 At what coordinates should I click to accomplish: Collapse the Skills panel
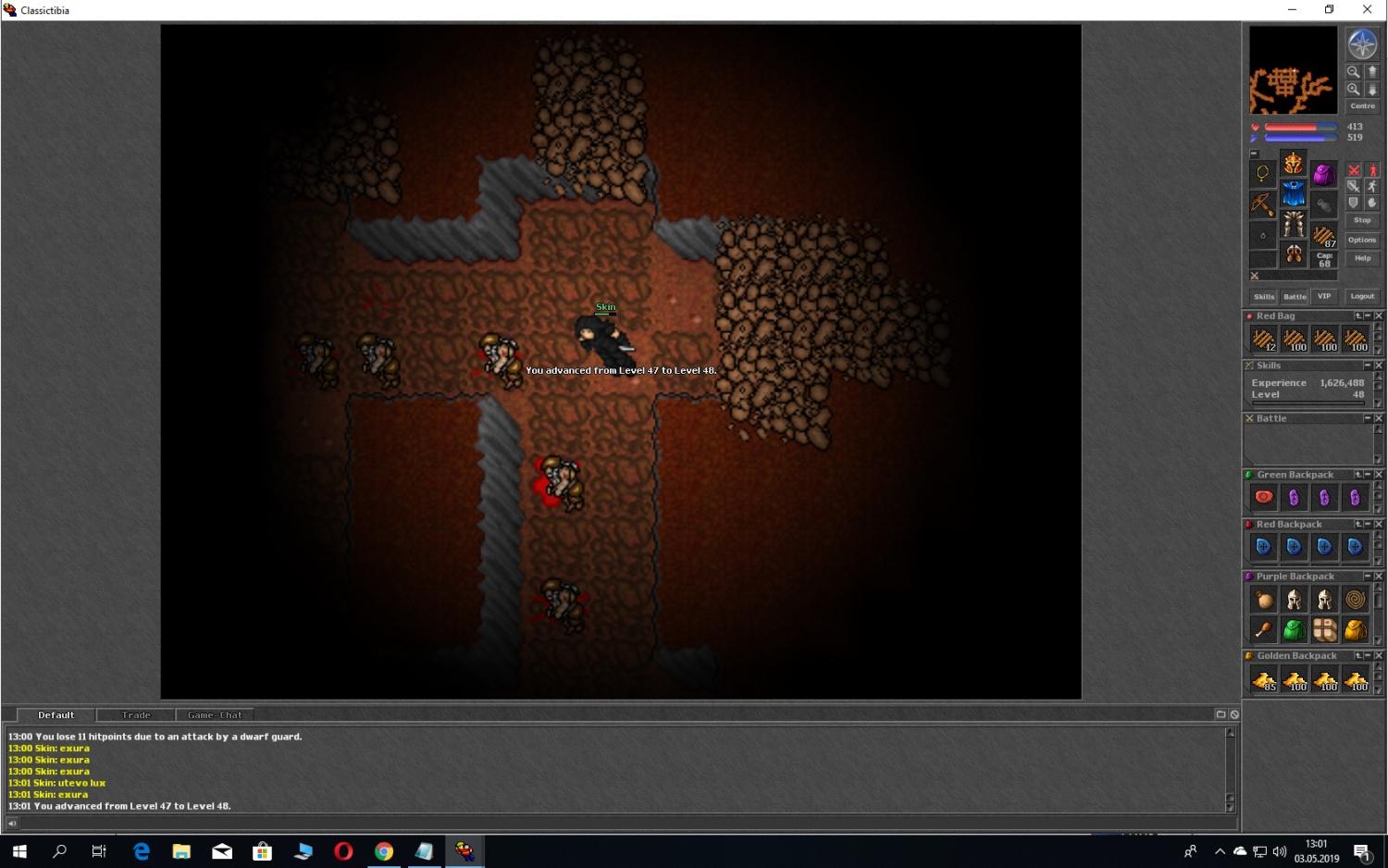click(1368, 366)
